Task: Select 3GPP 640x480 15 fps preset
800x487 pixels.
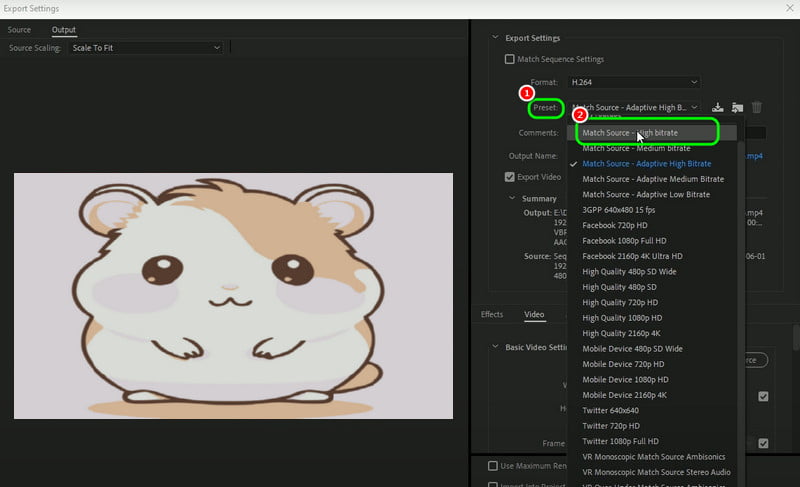Action: coord(652,210)
